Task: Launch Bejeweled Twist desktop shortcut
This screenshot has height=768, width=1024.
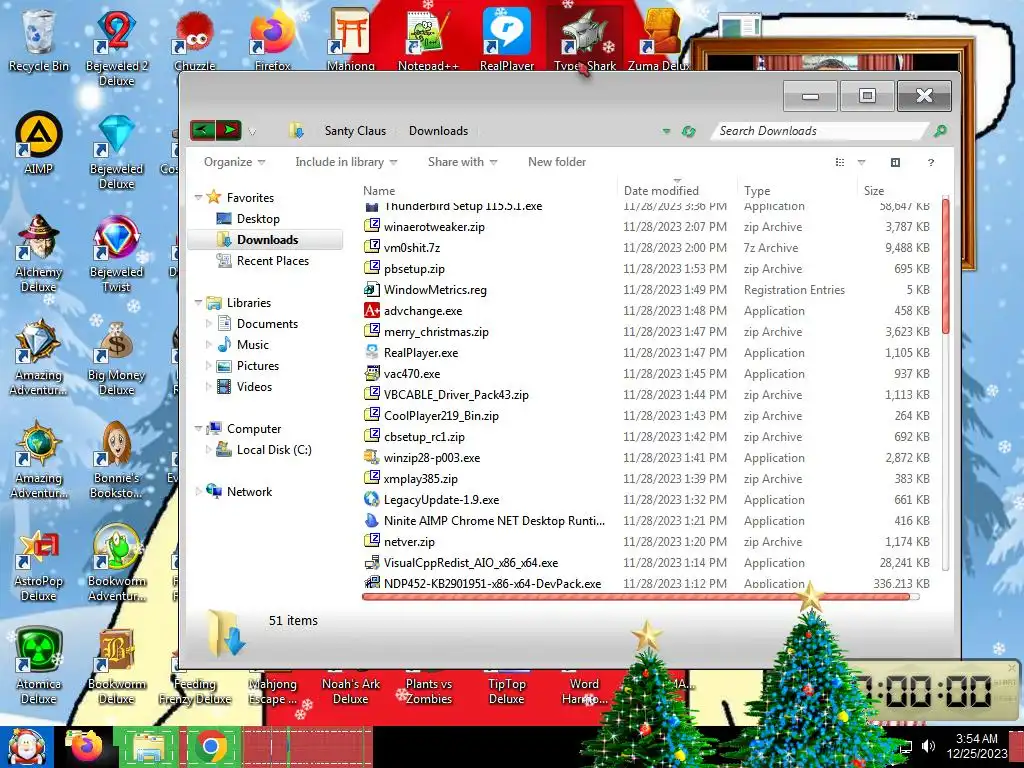Action: point(116,253)
